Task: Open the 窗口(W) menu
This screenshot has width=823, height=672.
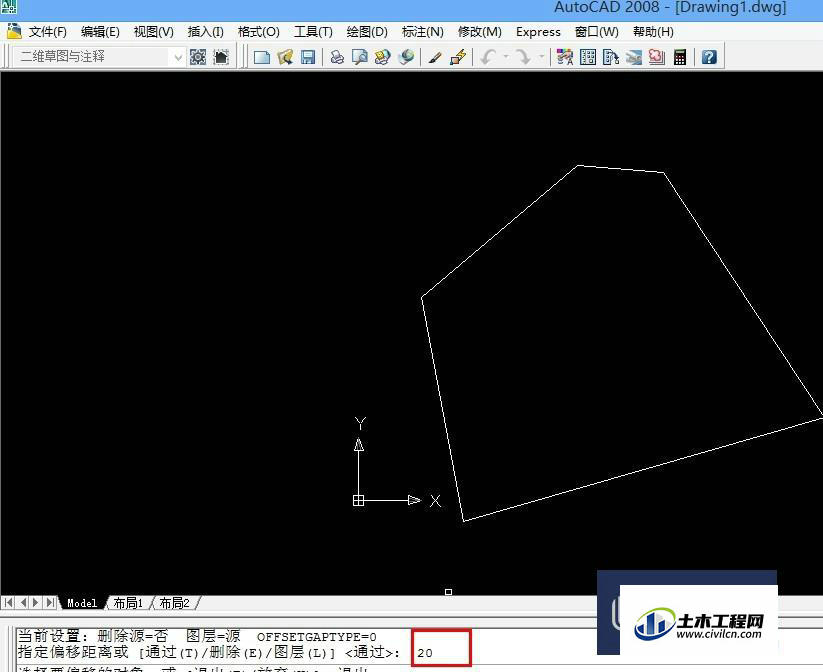Action: pos(596,32)
